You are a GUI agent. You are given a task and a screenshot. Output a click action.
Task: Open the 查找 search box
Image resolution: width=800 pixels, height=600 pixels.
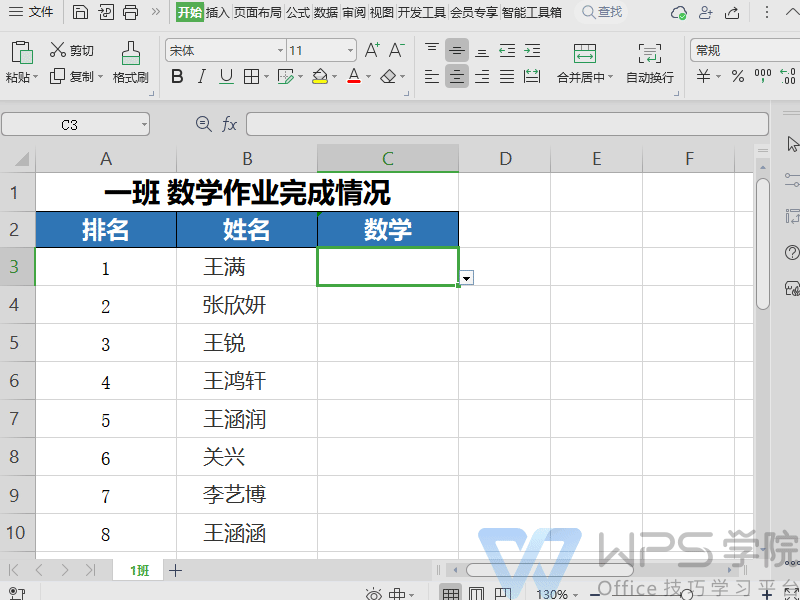602,12
